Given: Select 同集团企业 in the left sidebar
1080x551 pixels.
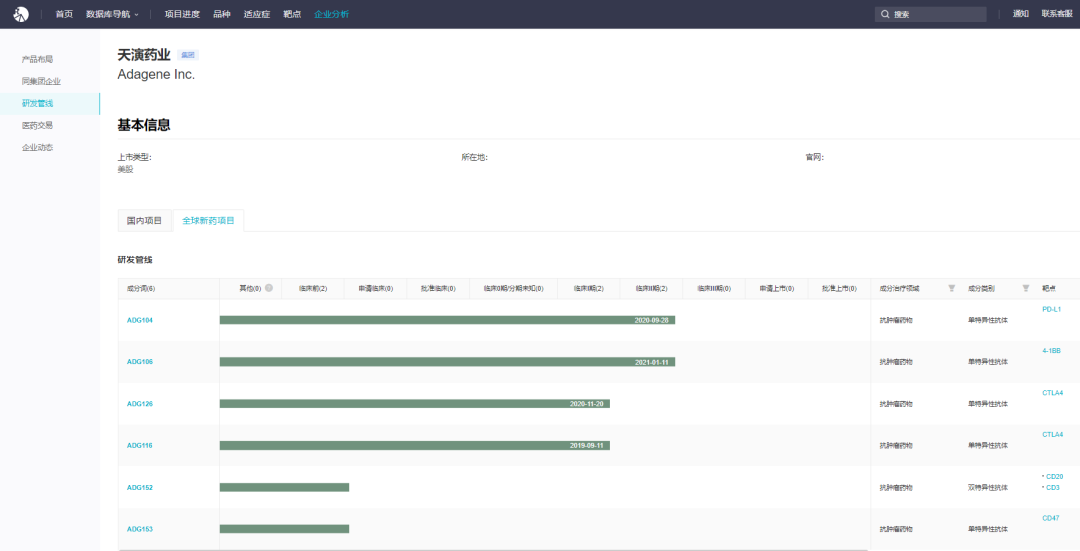Looking at the screenshot, I should coord(41,81).
